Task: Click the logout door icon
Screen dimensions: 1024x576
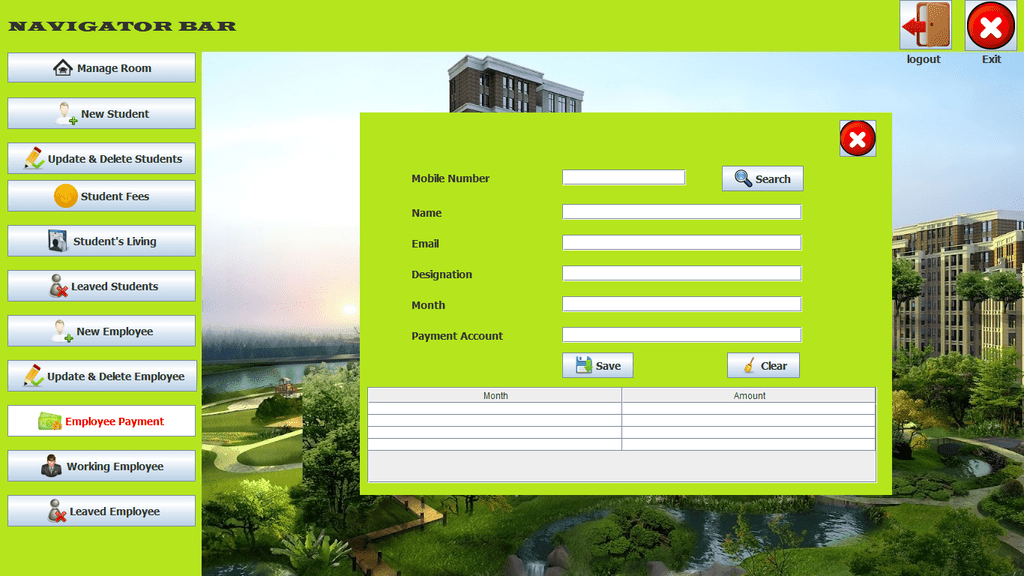Action: [925, 25]
